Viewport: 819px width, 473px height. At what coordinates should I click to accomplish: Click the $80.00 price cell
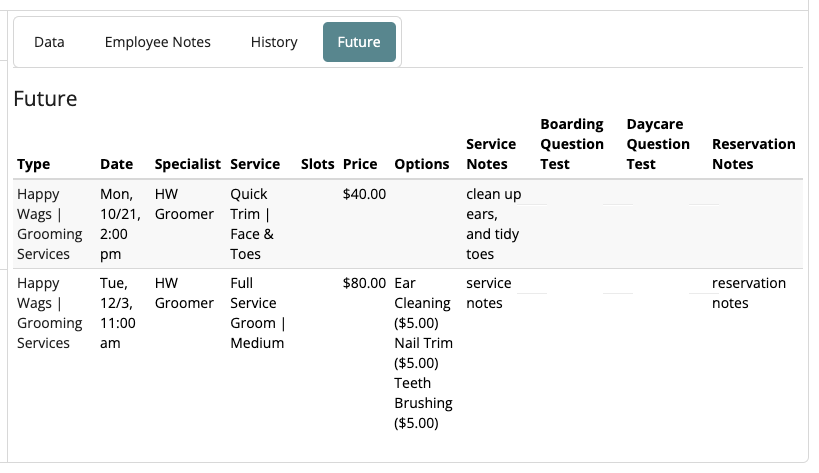[364, 283]
